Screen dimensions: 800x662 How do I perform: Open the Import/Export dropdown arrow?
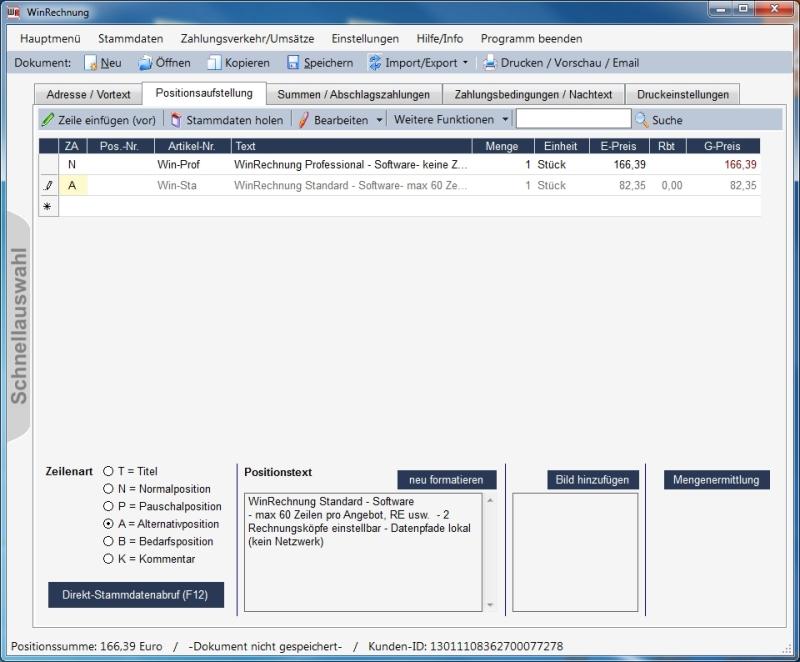465,63
